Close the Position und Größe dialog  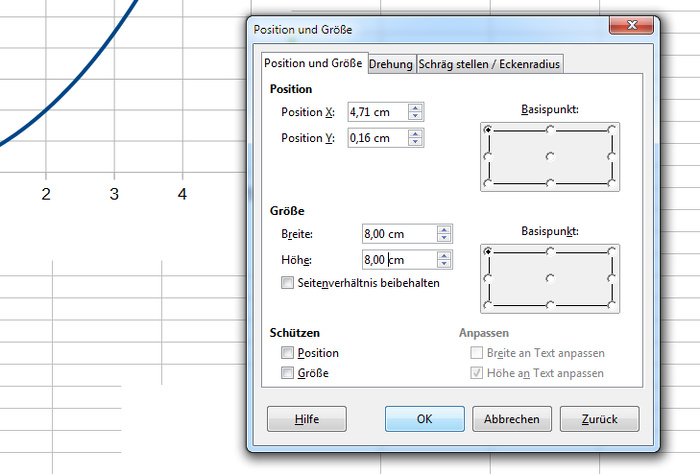point(632,25)
